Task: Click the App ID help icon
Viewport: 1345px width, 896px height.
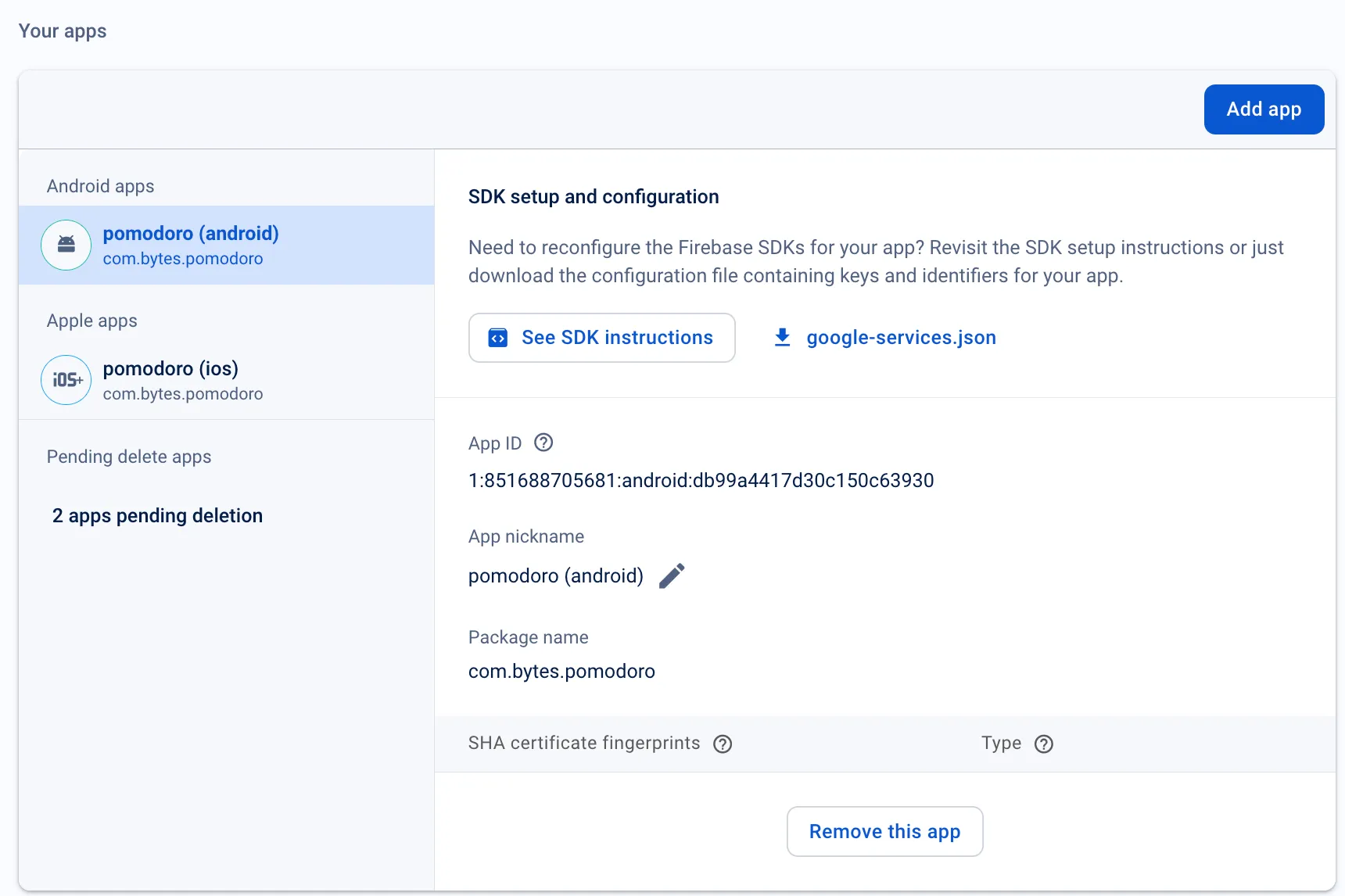Action: [x=543, y=443]
